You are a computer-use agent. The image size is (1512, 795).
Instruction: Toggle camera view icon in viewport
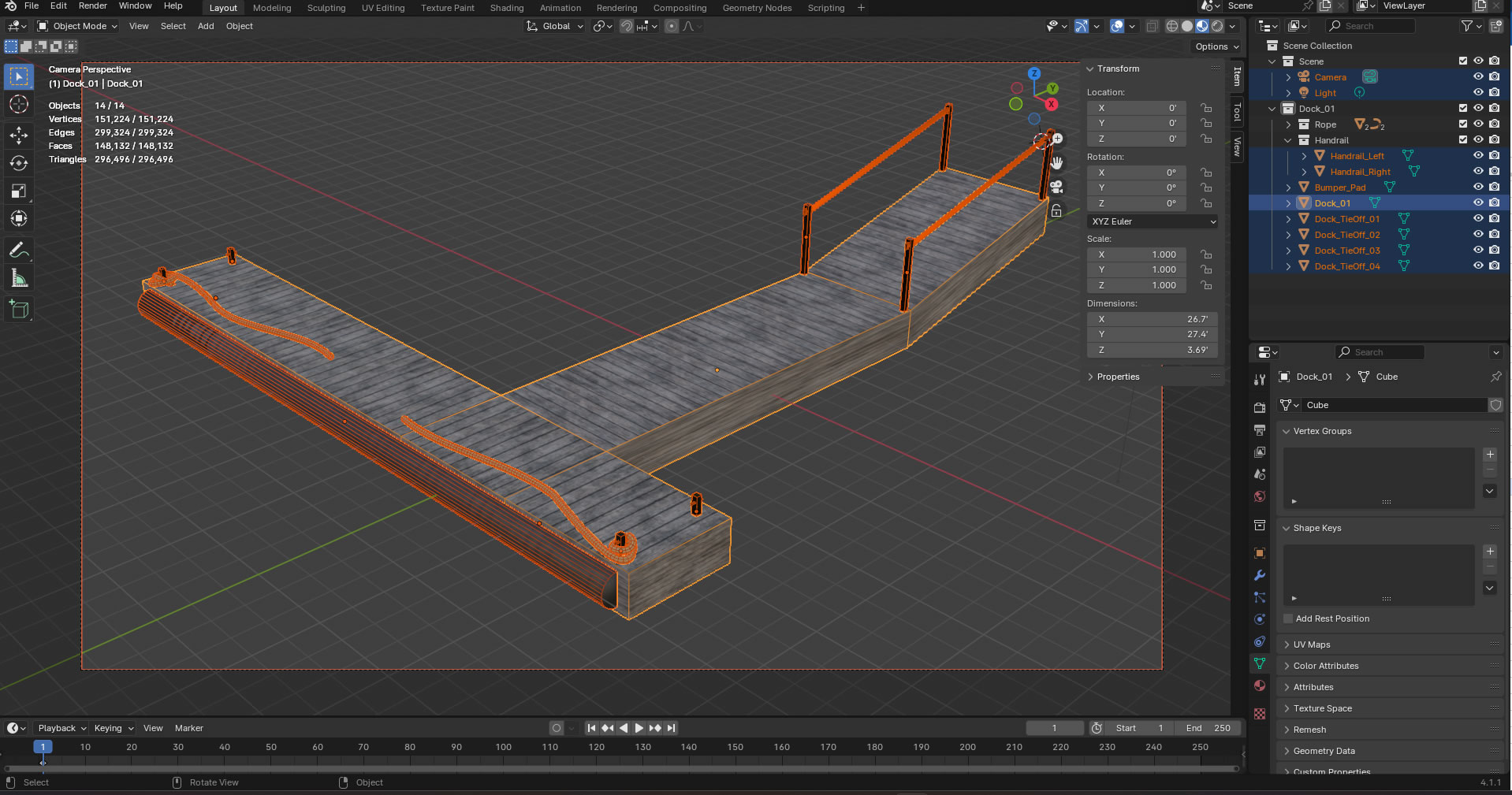[1056, 187]
